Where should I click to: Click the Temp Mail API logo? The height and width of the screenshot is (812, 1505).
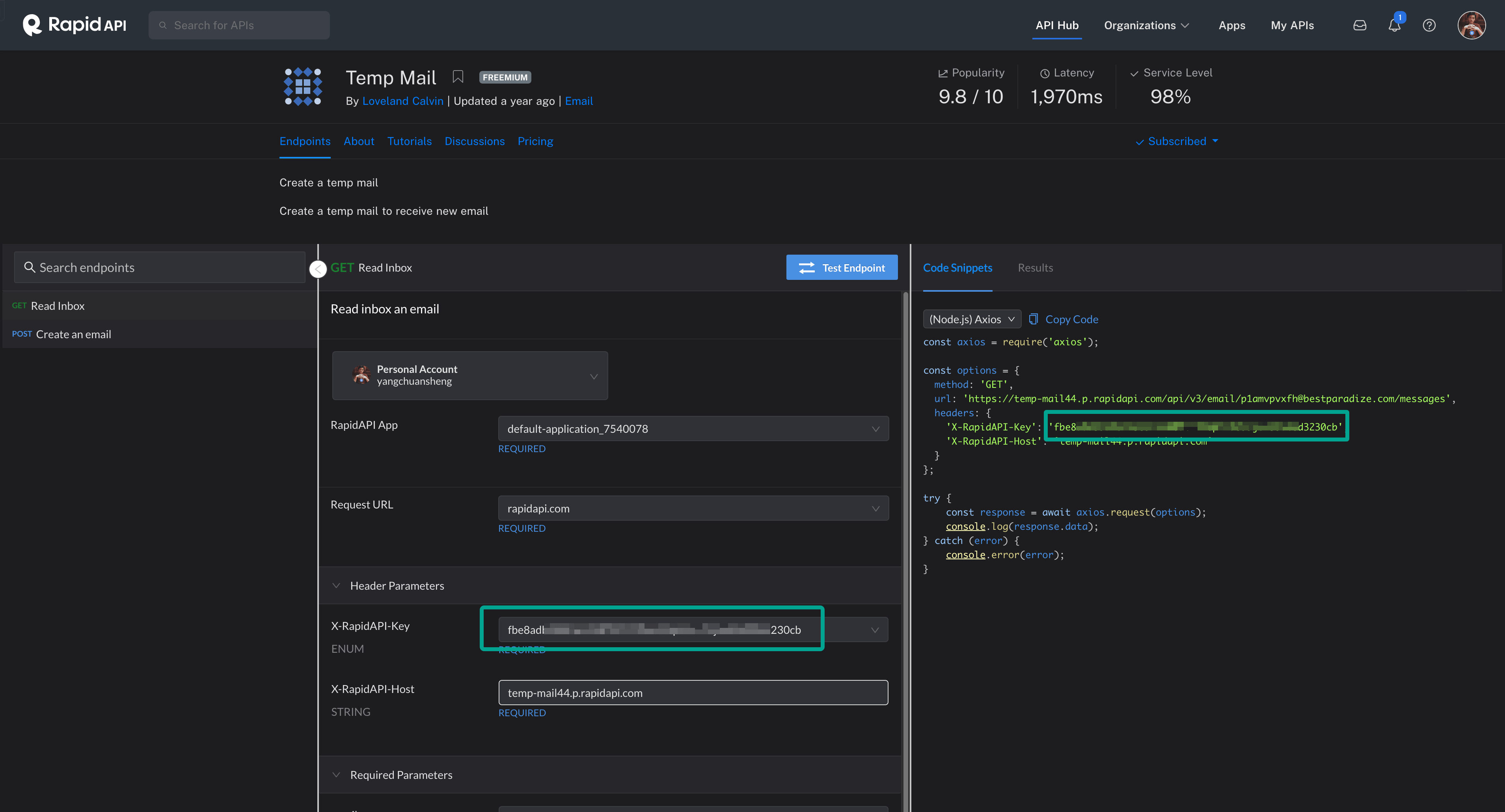303,86
